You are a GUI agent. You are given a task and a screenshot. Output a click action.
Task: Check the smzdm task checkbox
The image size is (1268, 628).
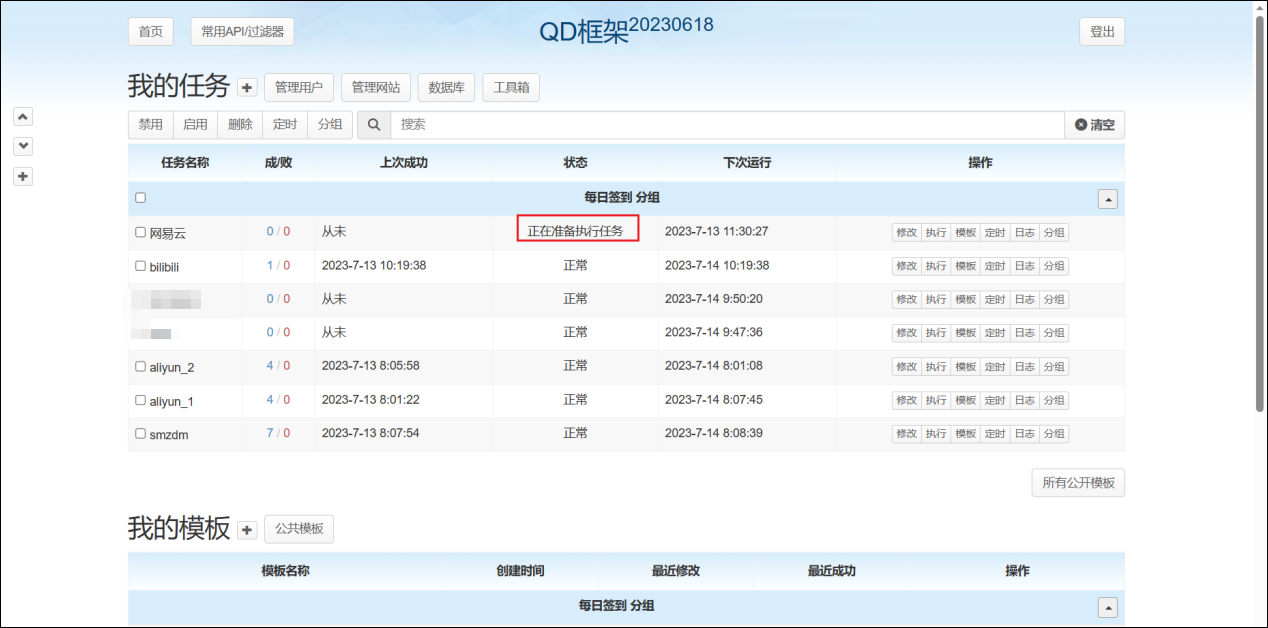[x=141, y=434]
